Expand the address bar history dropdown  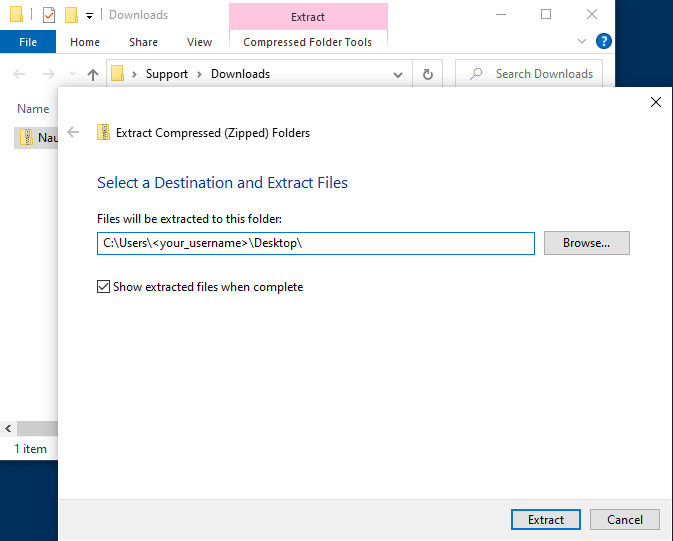coord(397,75)
